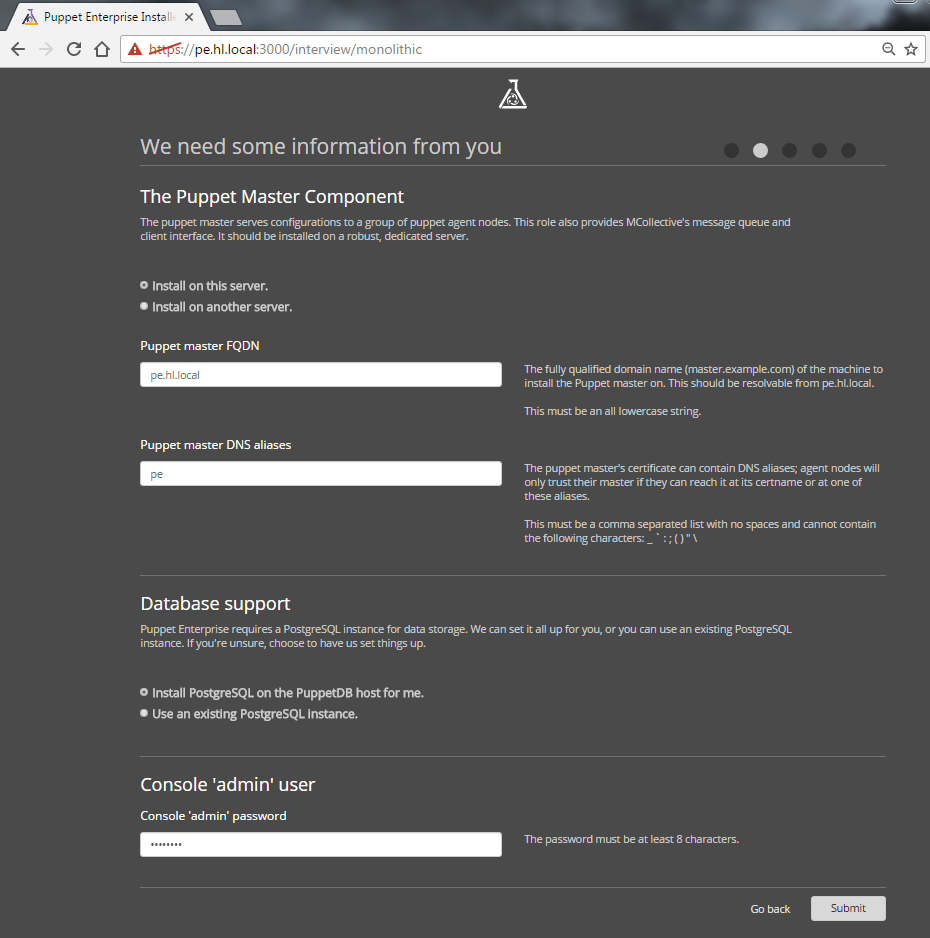Click 'We need some information from you' title

pyautogui.click(x=321, y=147)
